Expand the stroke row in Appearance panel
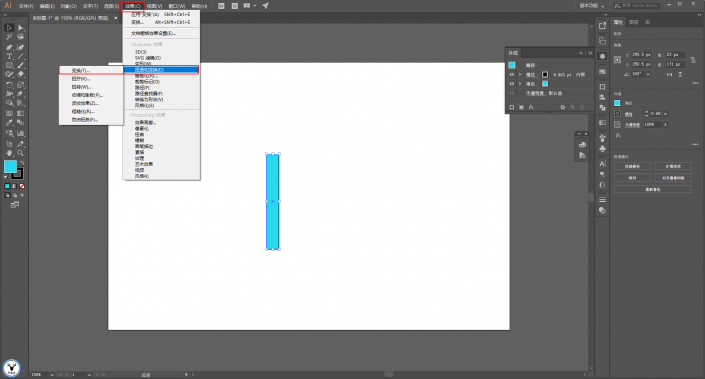 (520, 75)
